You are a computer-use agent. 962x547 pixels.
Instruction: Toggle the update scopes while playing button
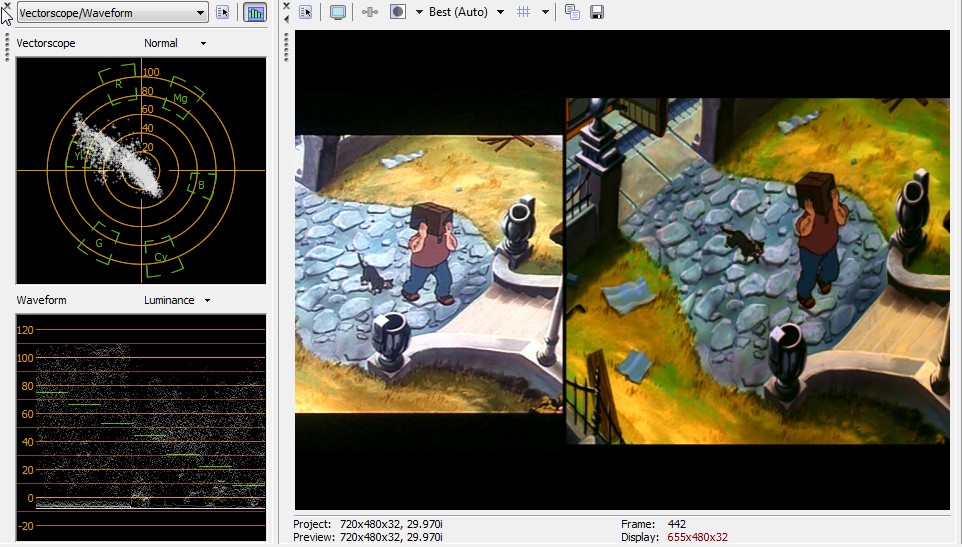[x=255, y=12]
